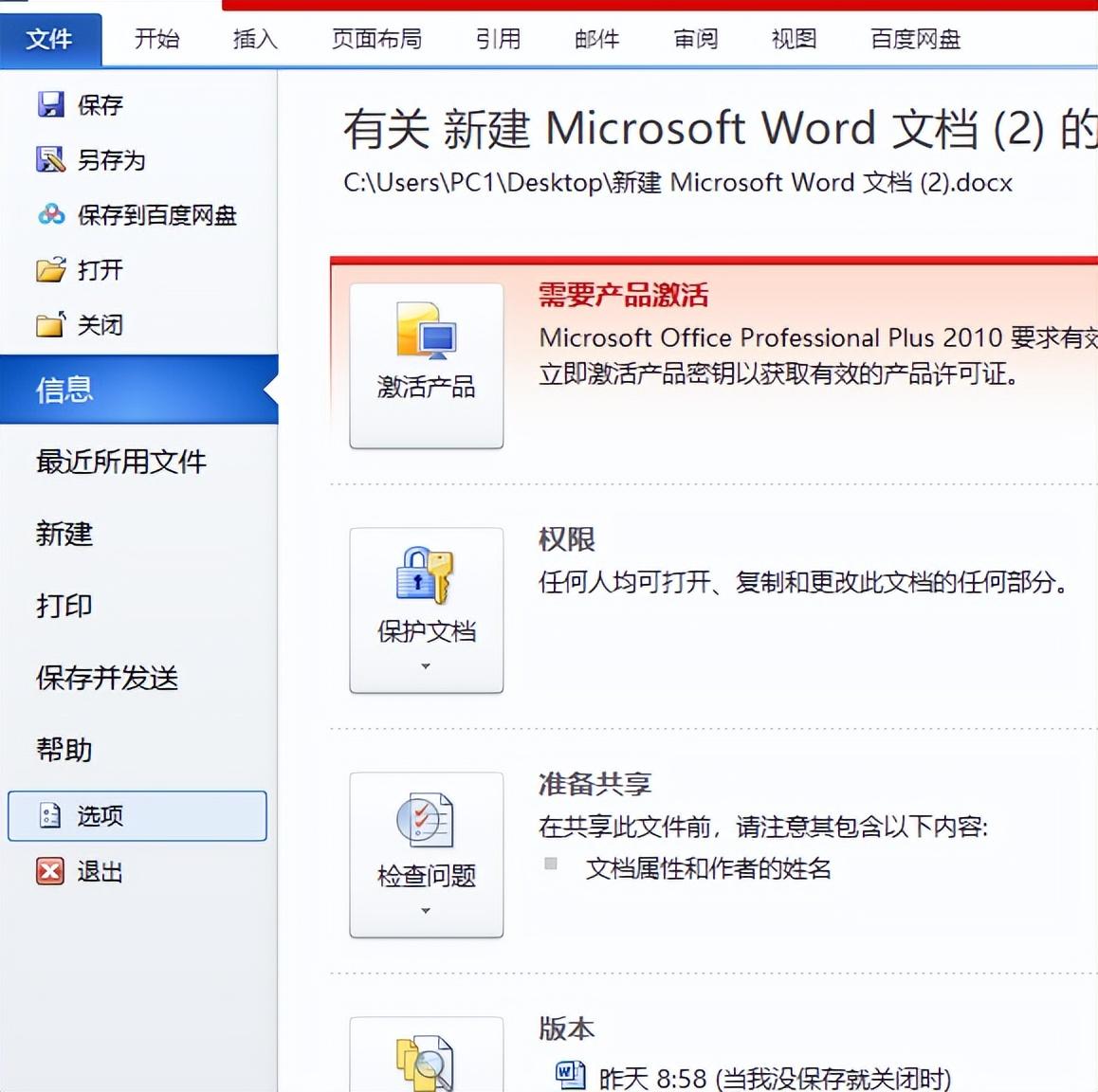Open the 文件 tab
Viewport: 1098px width, 1092px height.
pos(50,39)
